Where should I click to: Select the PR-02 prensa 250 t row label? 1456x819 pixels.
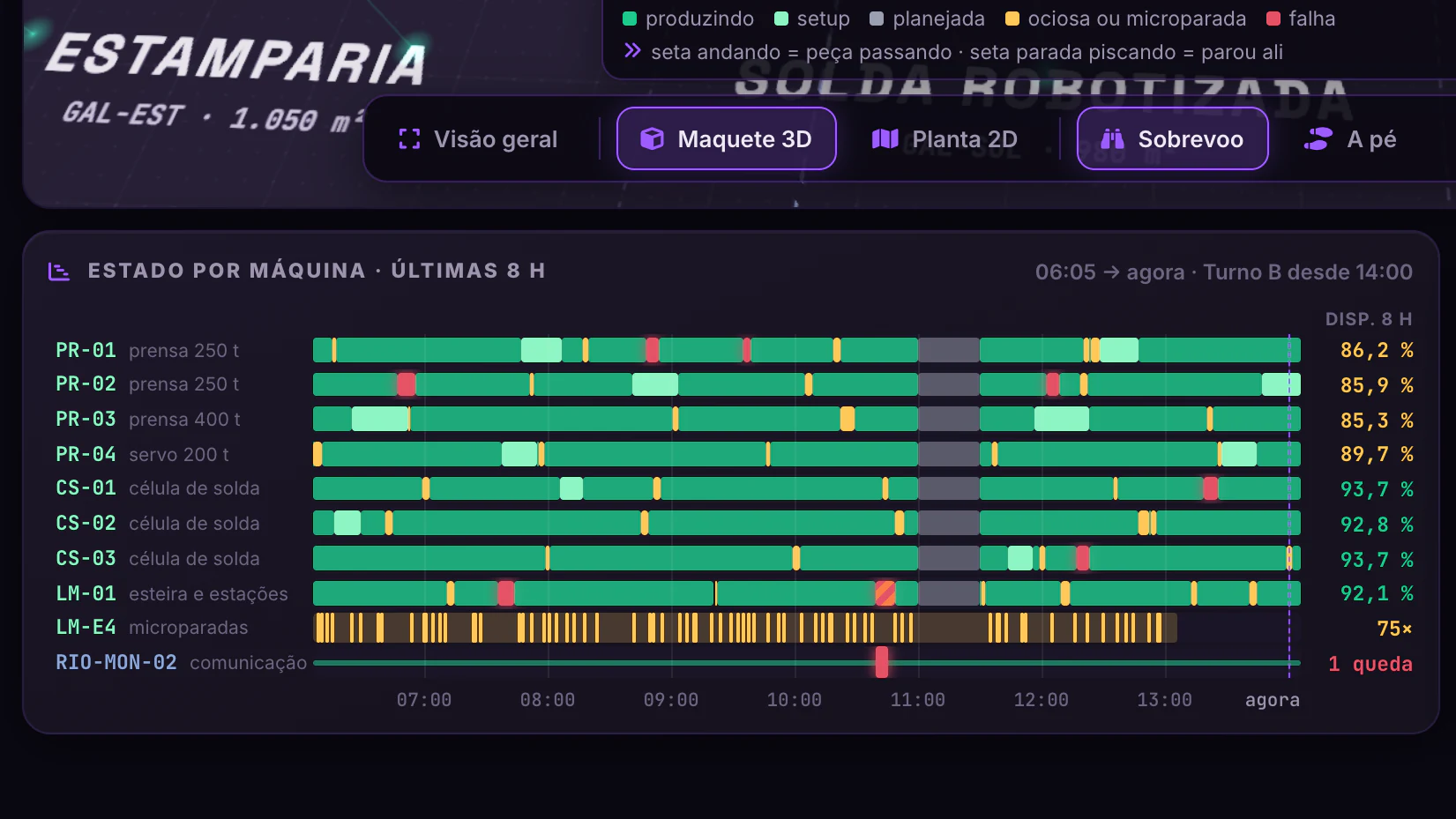click(x=147, y=384)
